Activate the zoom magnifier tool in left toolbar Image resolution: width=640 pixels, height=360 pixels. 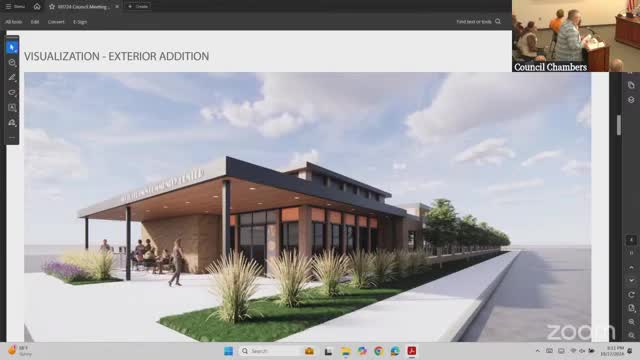[12, 63]
